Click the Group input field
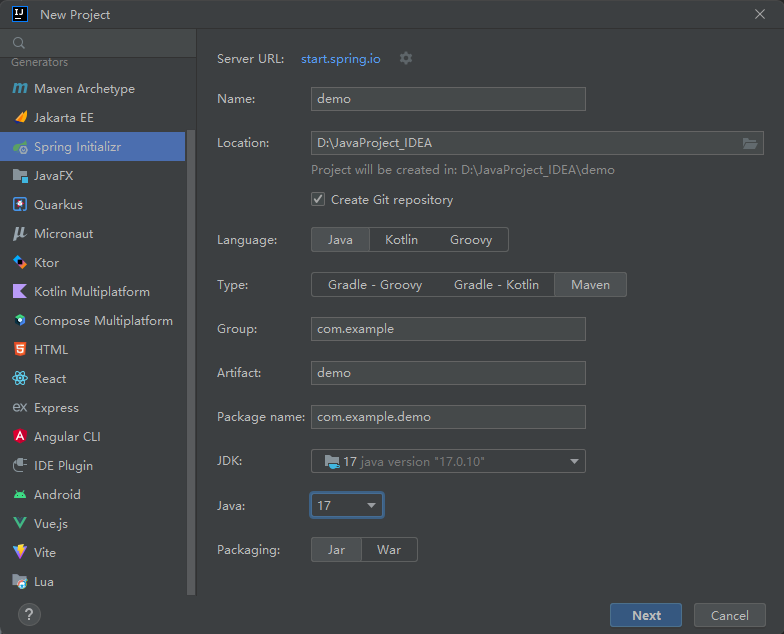The height and width of the screenshot is (634, 784). [x=448, y=329]
